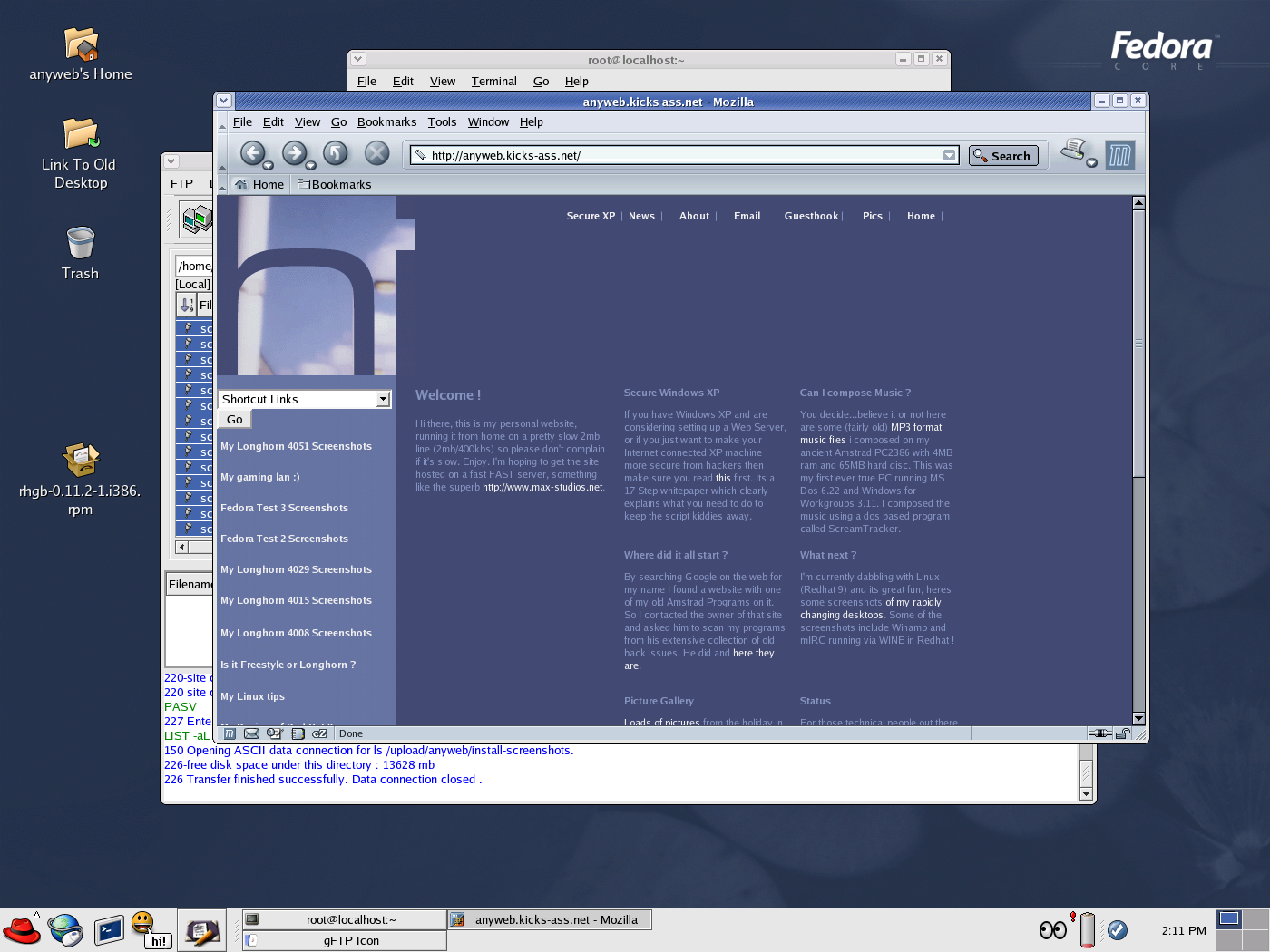Open the Back button history dropdown arrow
The height and width of the screenshot is (952, 1270).
[x=268, y=165]
